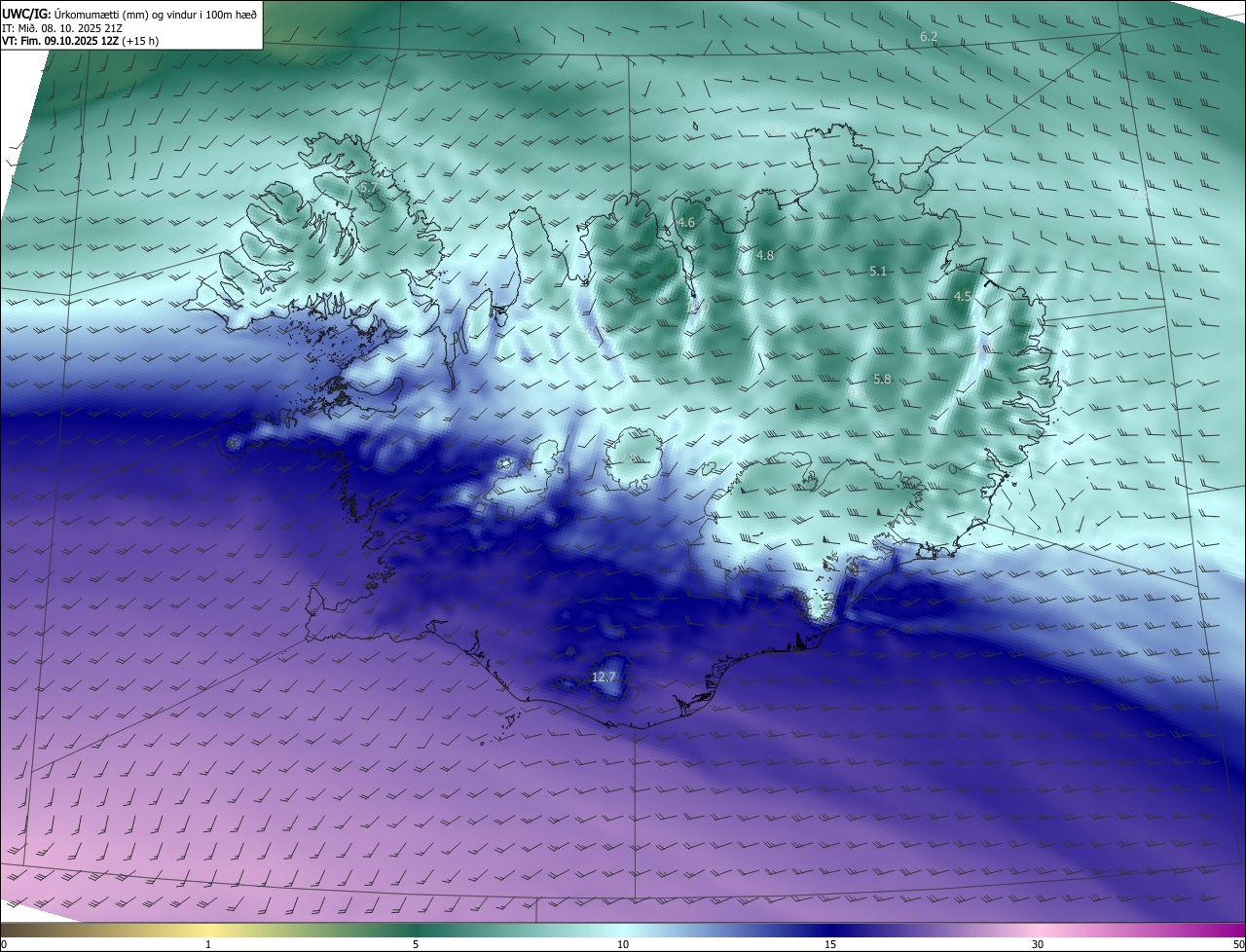Click the title line 'UWC/IG: Úrkomumætti (mm) og vindur'

click(129, 13)
